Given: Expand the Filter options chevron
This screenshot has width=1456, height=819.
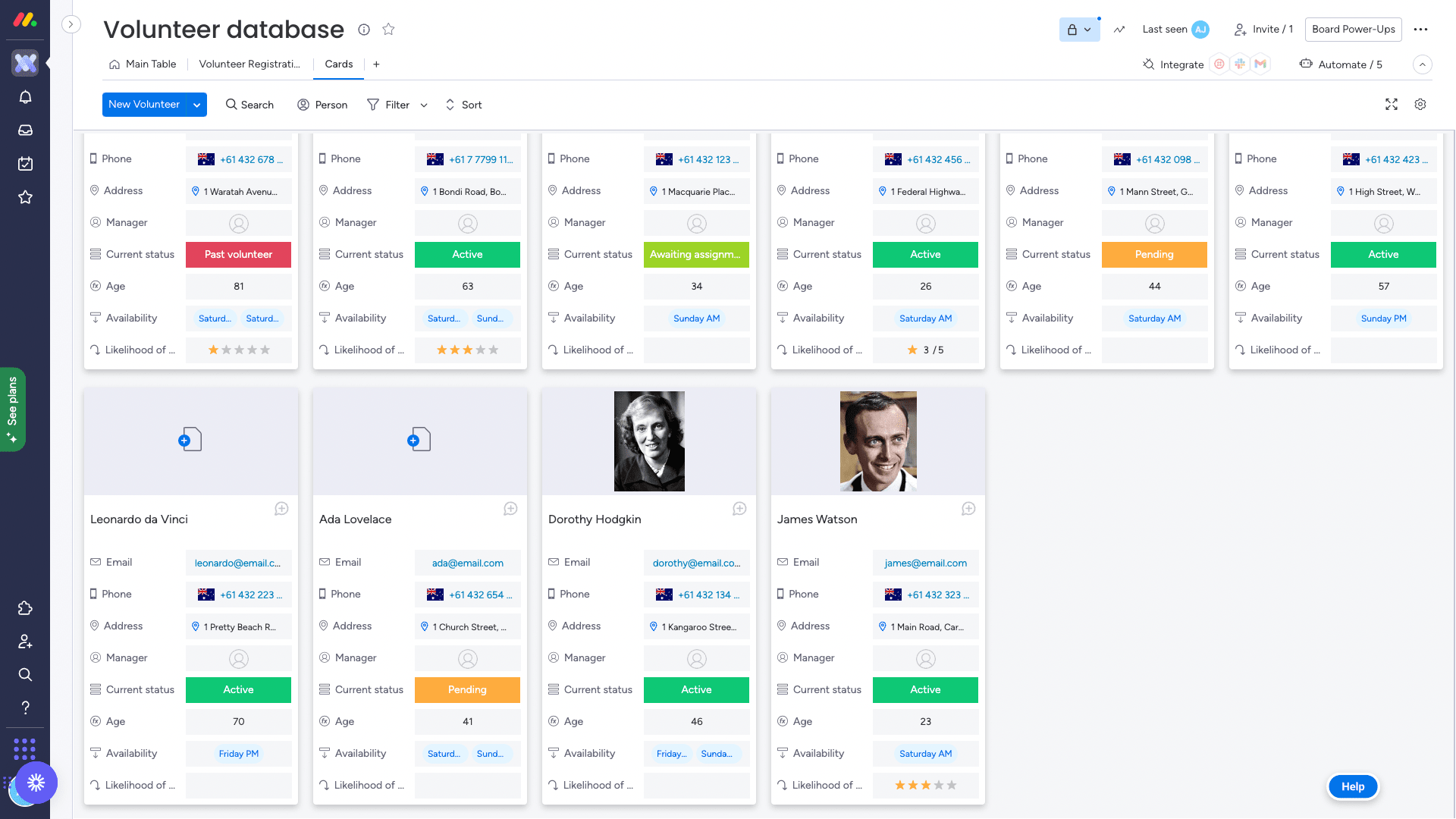Looking at the screenshot, I should coord(424,105).
